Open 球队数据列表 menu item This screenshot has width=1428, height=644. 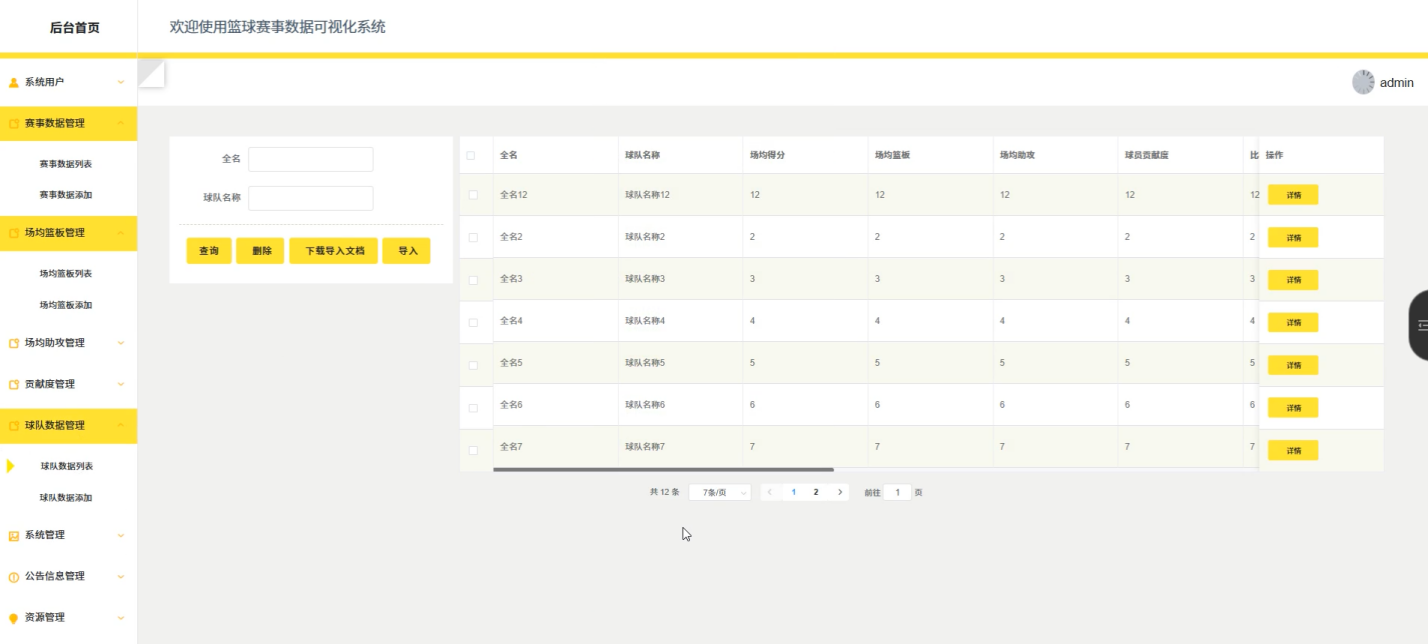tap(67, 466)
